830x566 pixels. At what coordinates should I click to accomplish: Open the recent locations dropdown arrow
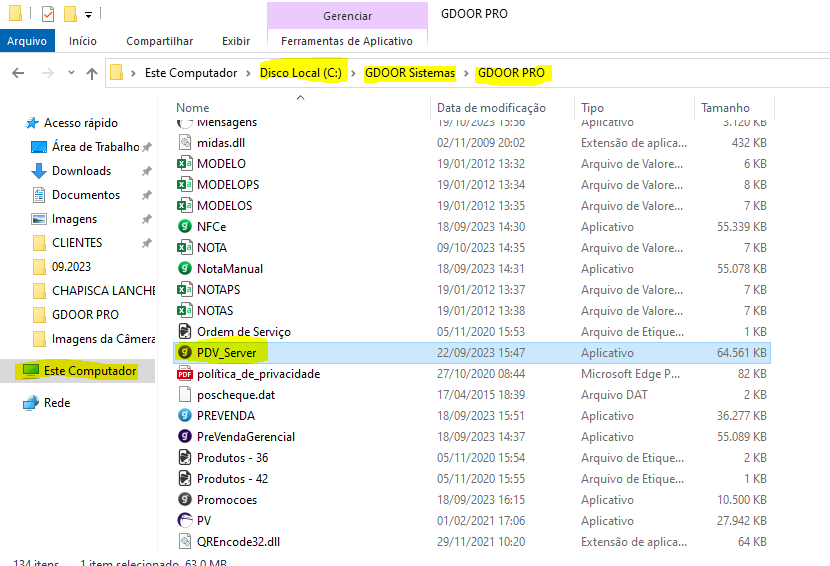71,74
